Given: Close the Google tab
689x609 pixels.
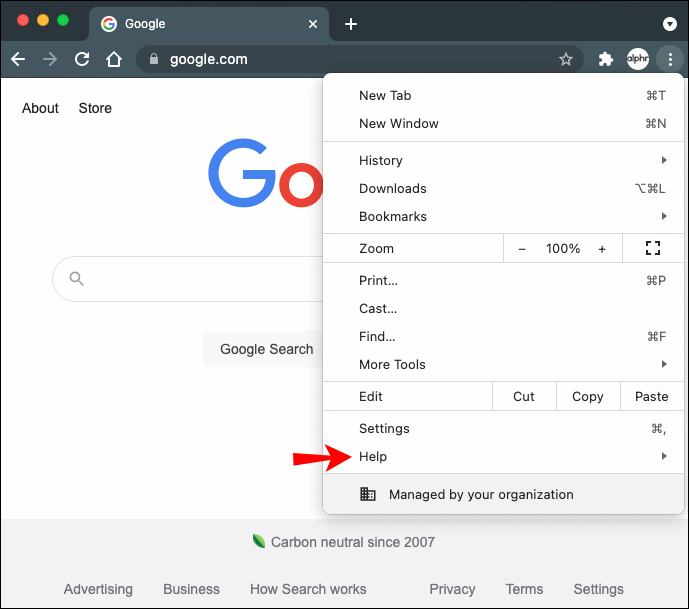Looking at the screenshot, I should [x=312, y=24].
